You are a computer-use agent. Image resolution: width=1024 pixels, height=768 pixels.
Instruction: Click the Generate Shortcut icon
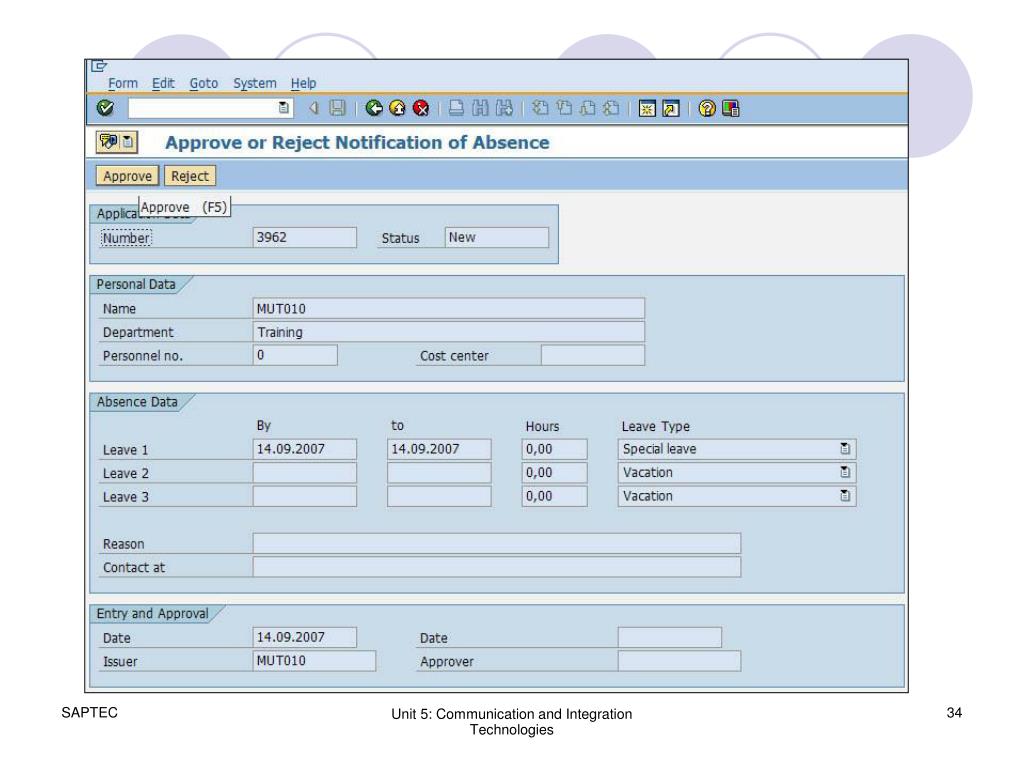671,108
